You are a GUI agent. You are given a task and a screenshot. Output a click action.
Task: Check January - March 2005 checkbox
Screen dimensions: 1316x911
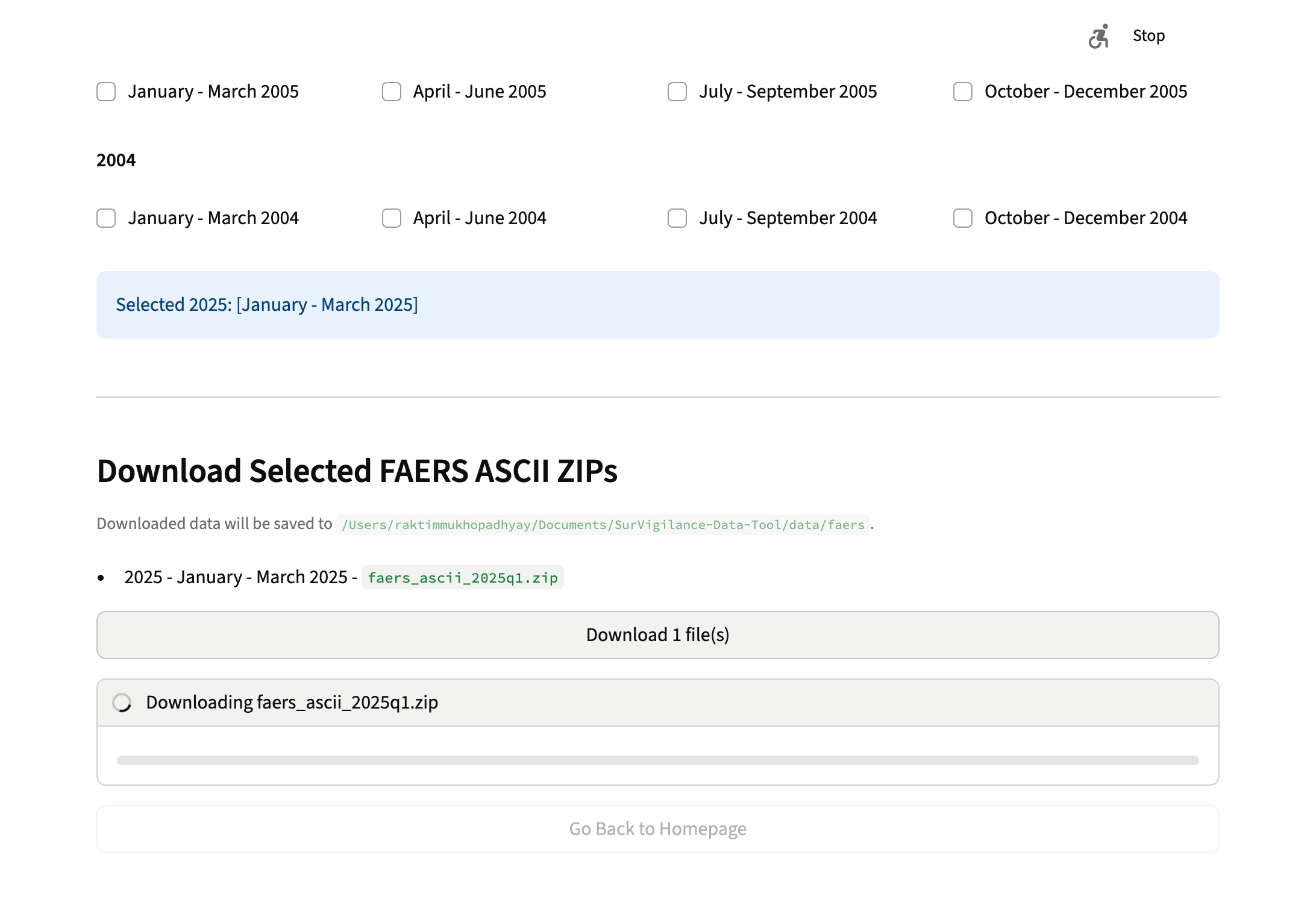(x=106, y=92)
